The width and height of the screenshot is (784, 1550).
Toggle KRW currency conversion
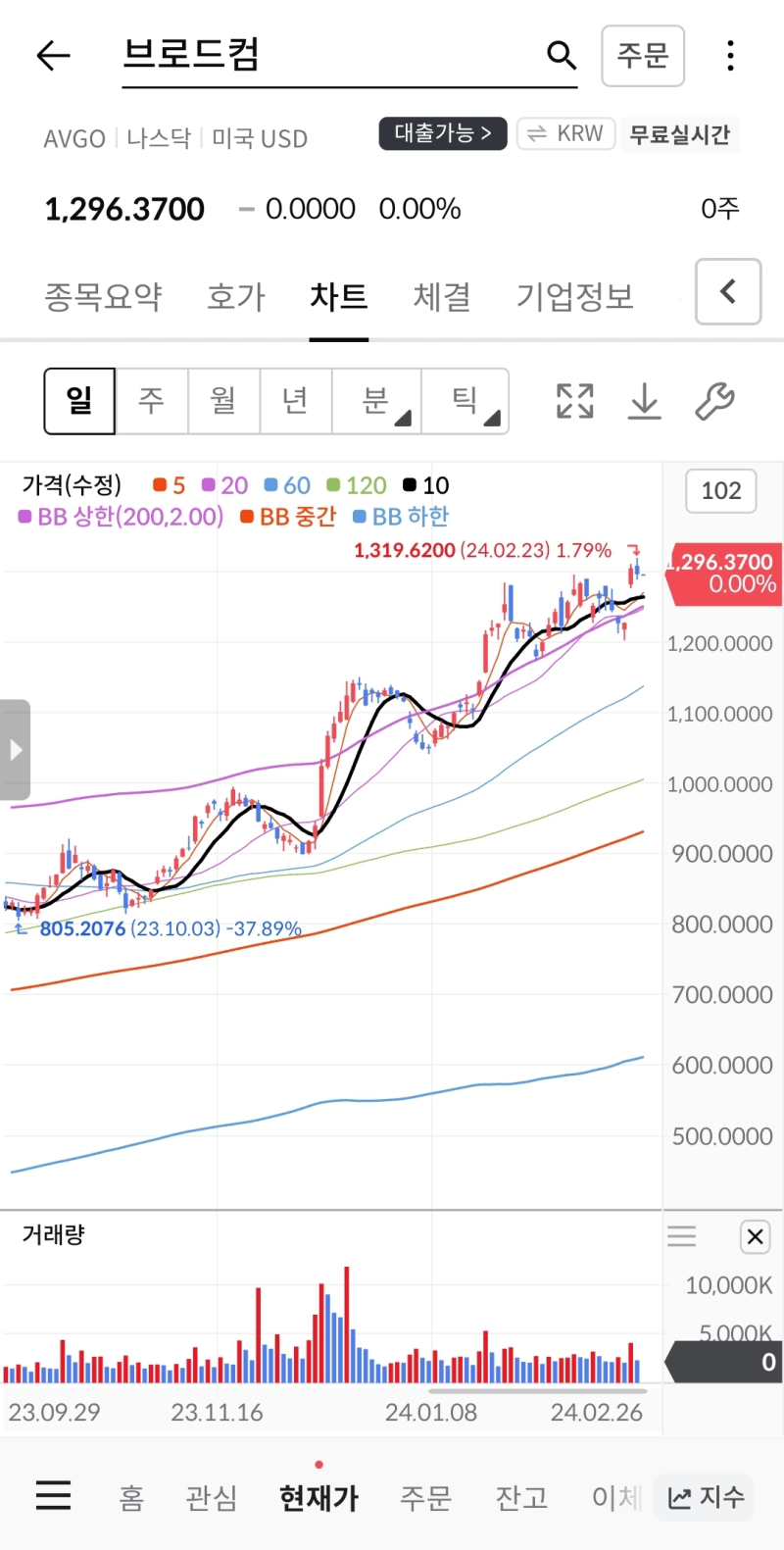[566, 133]
